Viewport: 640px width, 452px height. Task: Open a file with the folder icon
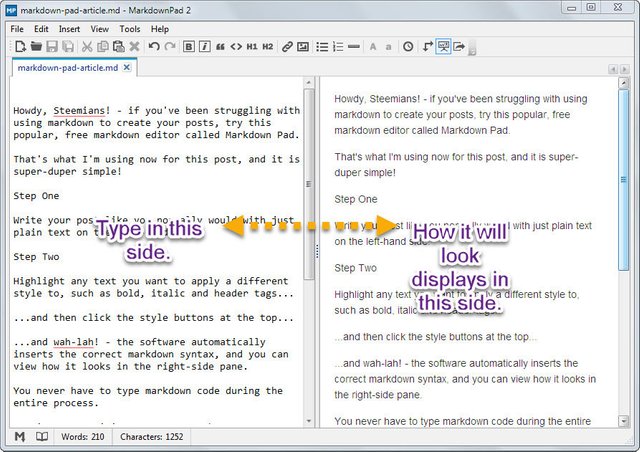(x=36, y=47)
